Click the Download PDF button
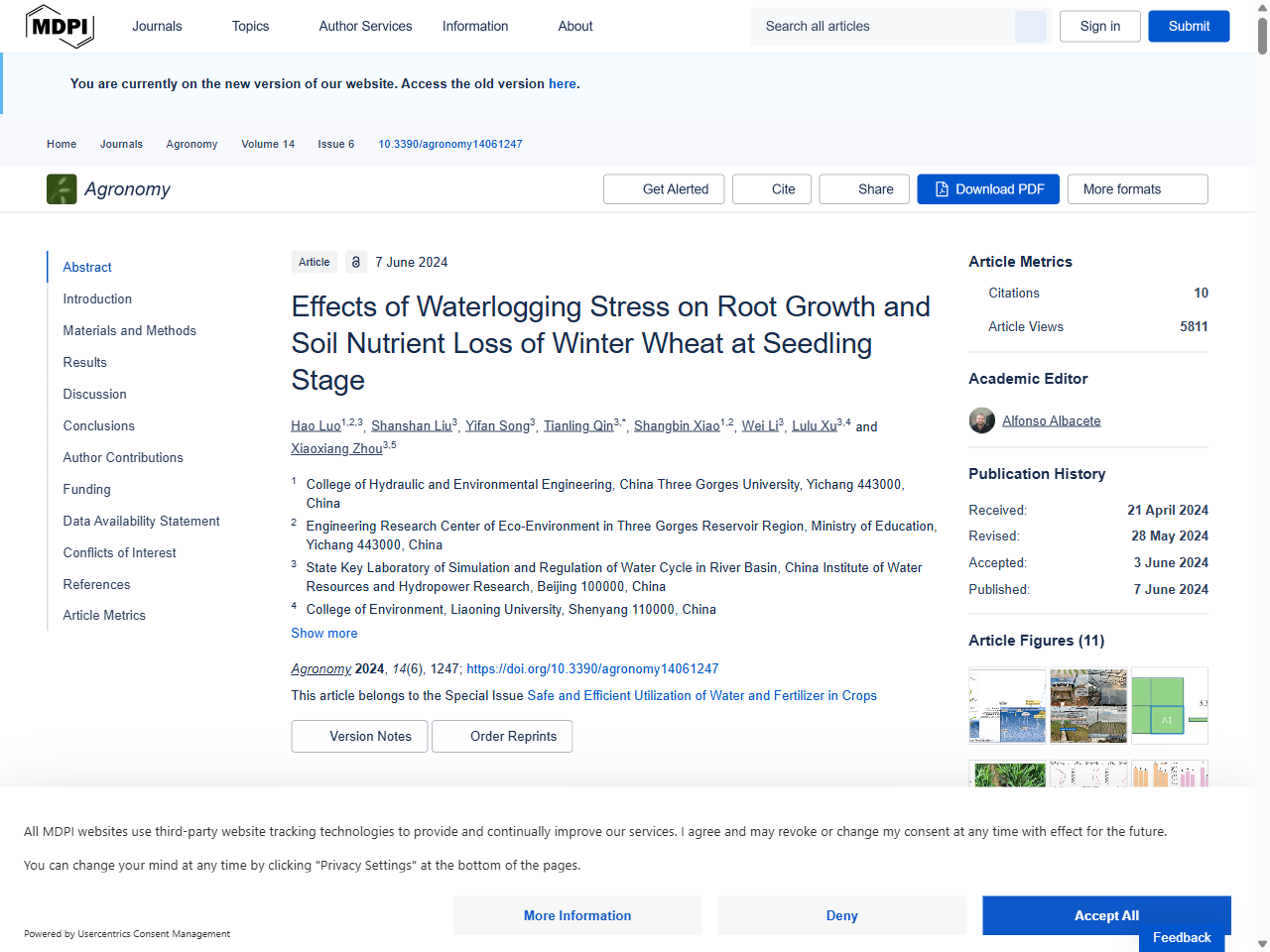This screenshot has width=1270, height=952. pos(988,189)
